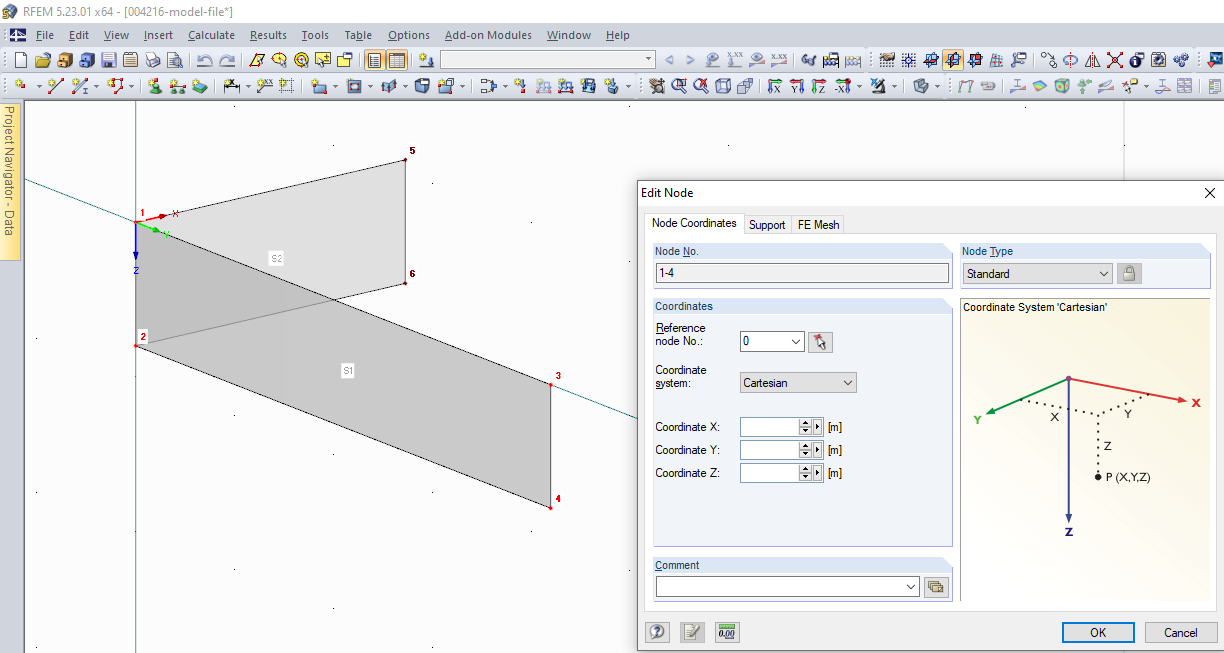This screenshot has width=1224, height=653.
Task: Open the Coordinate system dropdown
Action: click(848, 383)
